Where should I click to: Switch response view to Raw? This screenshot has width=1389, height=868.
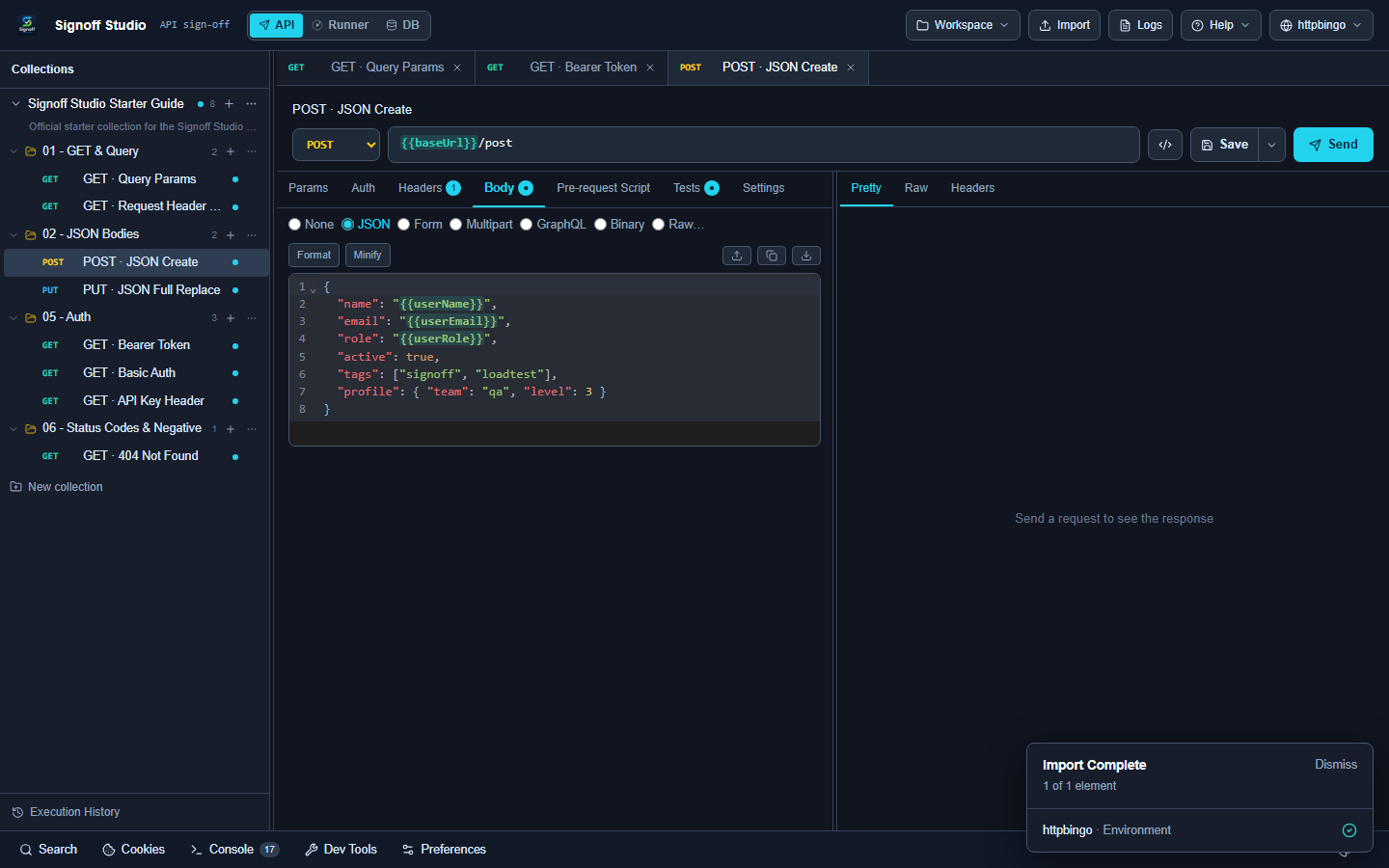(916, 188)
